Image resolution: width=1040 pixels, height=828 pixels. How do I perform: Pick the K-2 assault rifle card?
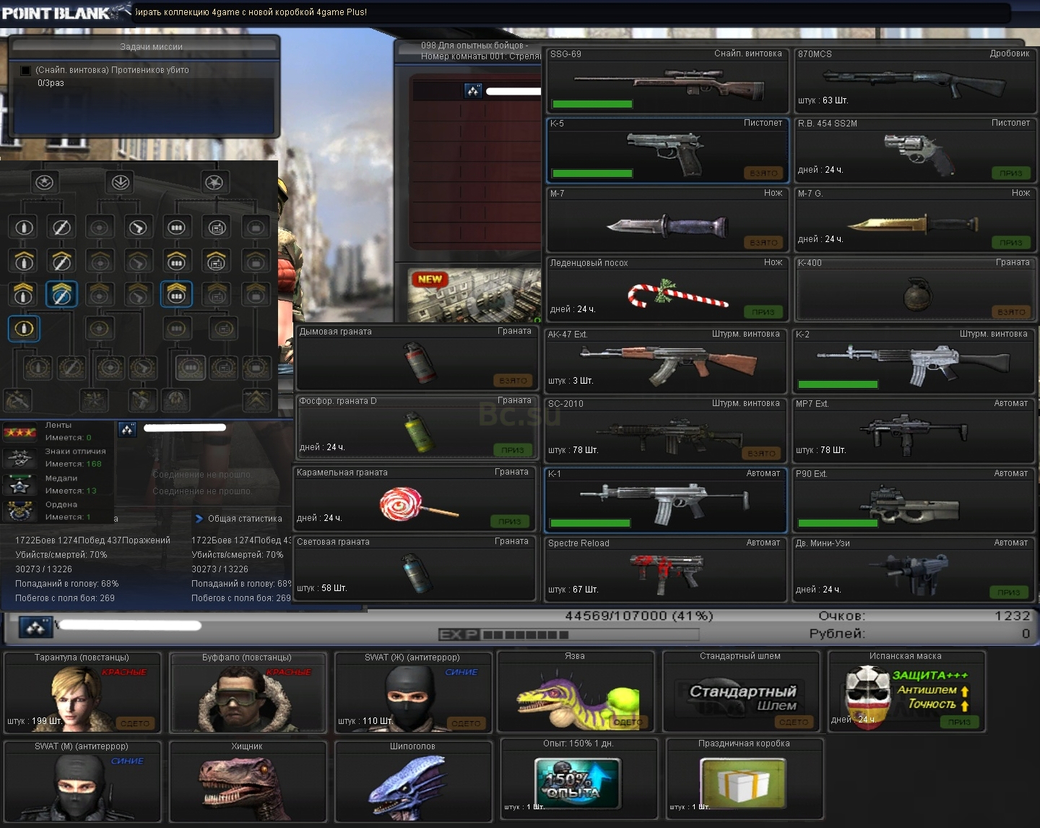tap(913, 362)
